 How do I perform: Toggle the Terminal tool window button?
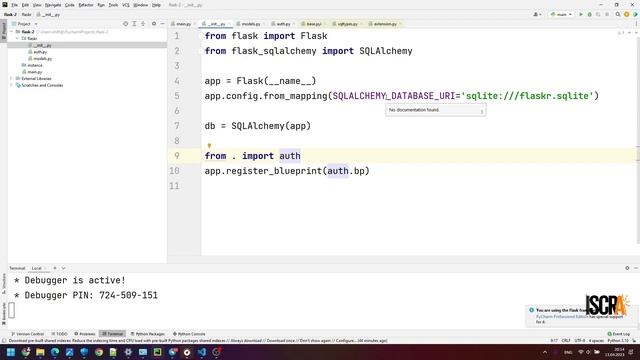(x=113, y=334)
